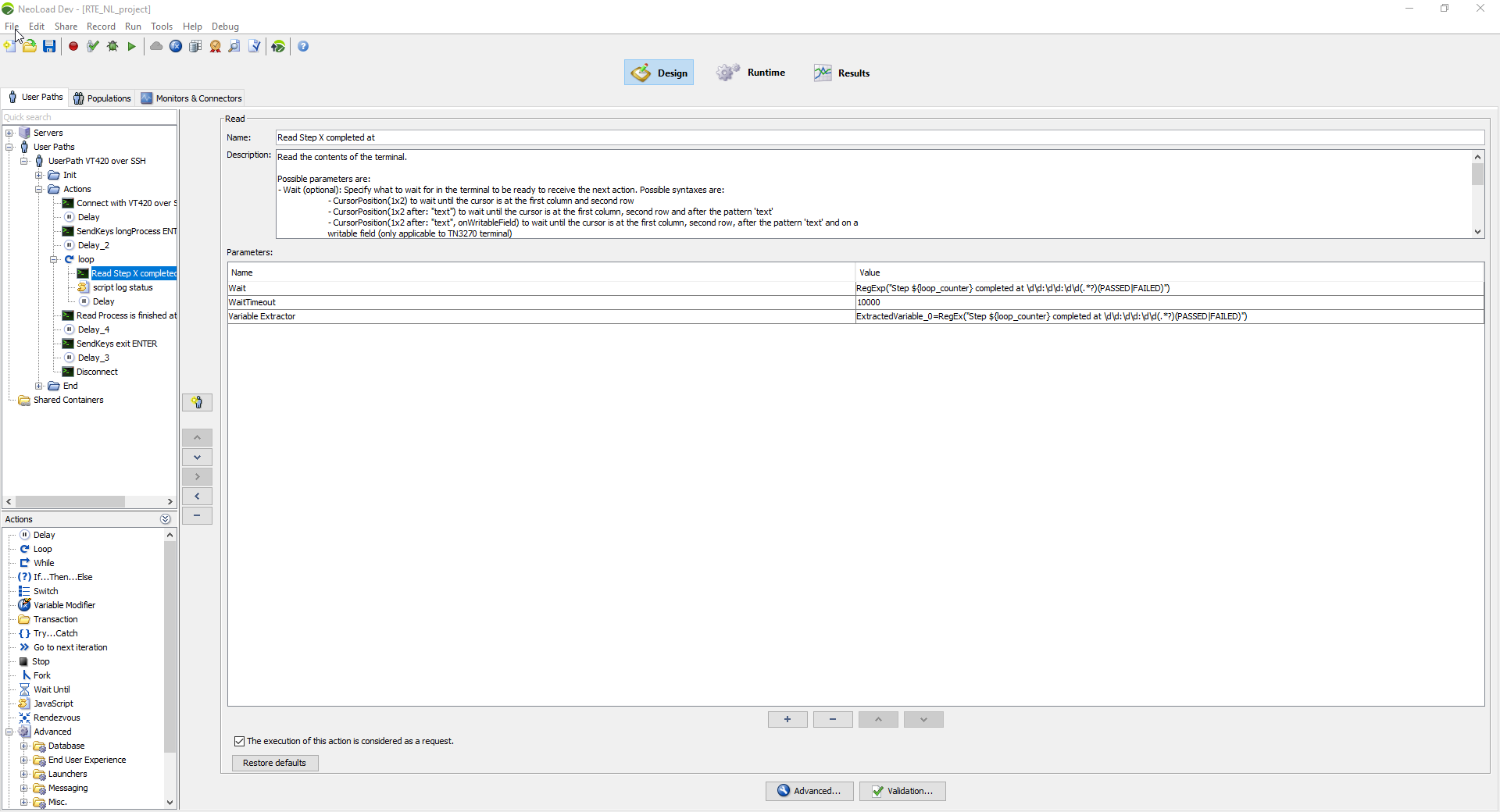
Task: Open the Advanced... dialog
Action: point(809,790)
